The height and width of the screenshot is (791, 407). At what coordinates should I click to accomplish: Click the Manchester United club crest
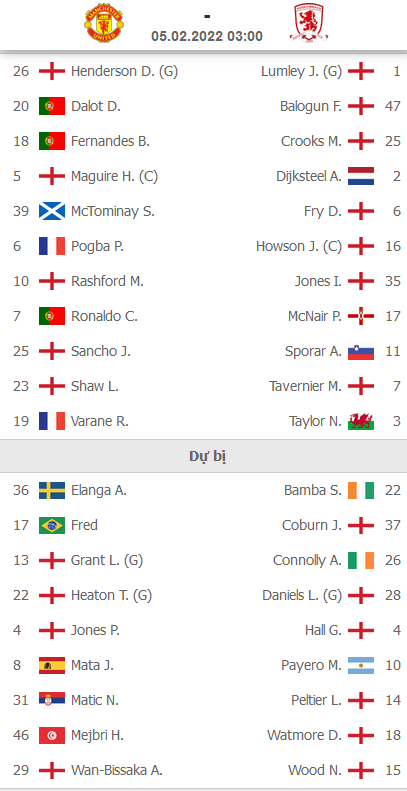[104, 24]
